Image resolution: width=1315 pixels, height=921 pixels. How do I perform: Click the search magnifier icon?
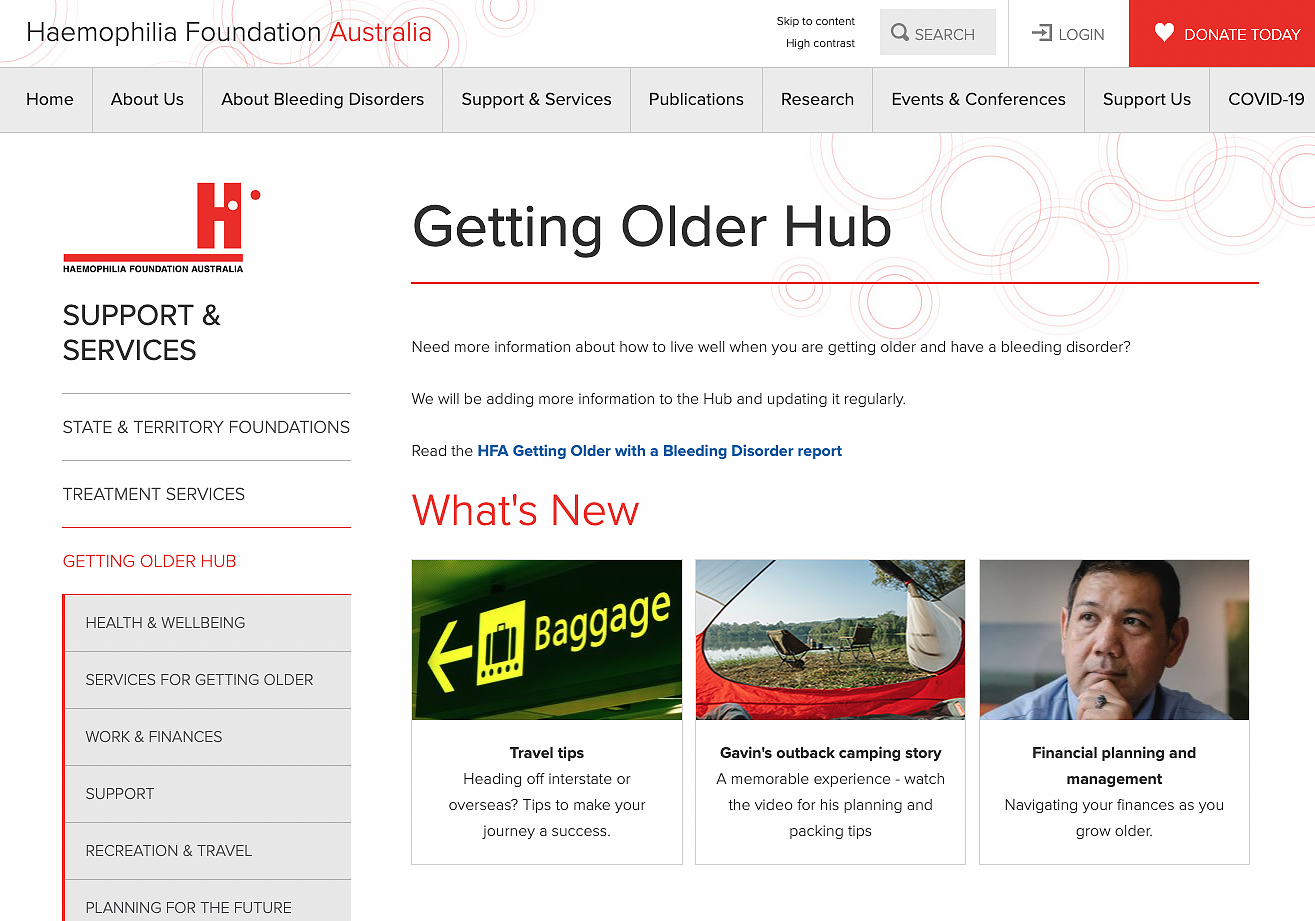pyautogui.click(x=900, y=33)
